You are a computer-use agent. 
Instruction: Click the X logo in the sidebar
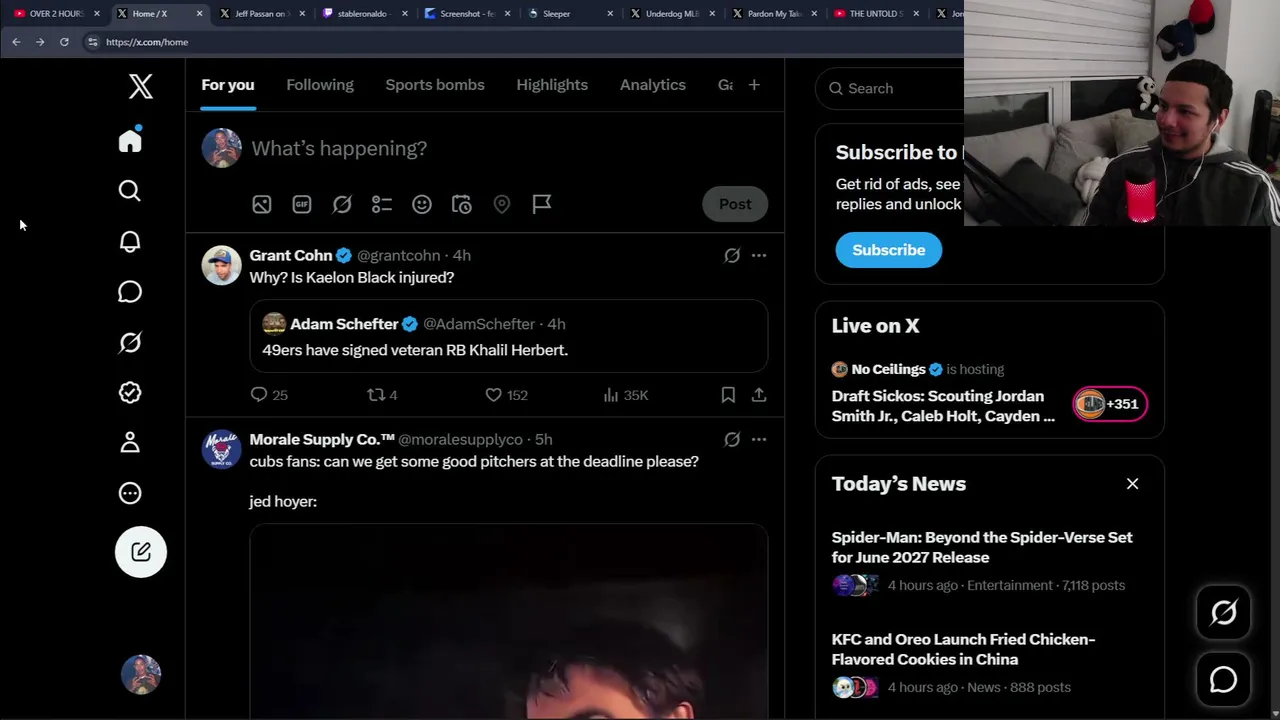(141, 87)
